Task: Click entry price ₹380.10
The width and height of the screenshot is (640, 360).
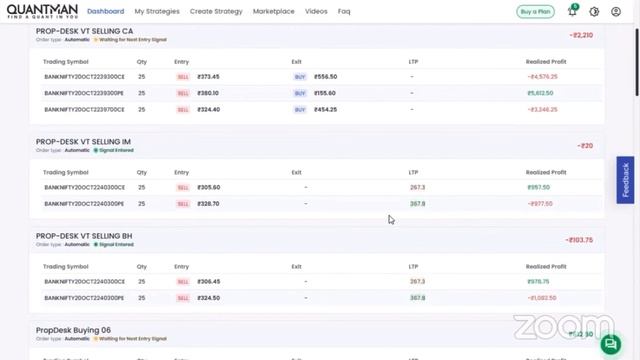Action: 208,93
